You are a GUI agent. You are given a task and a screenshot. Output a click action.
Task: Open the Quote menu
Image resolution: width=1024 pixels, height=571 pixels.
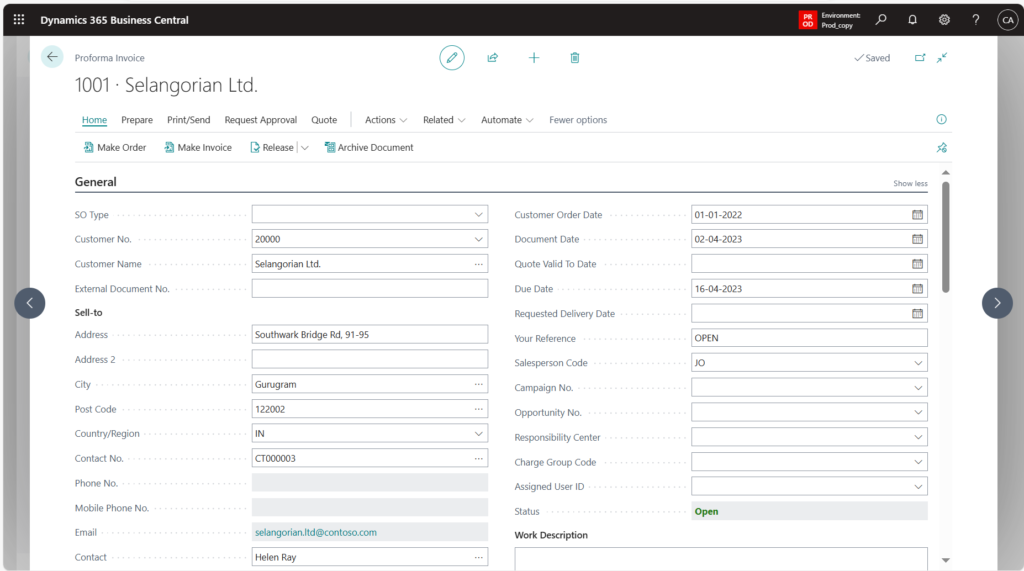click(x=324, y=120)
